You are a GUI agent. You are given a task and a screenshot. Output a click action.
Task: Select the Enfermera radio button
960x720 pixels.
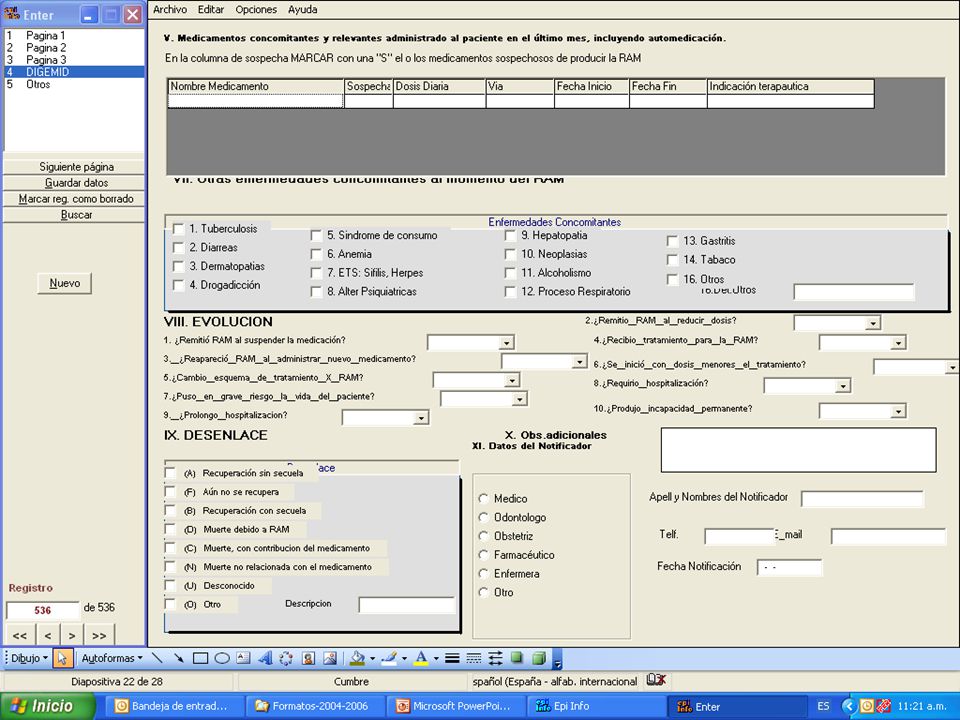point(484,574)
